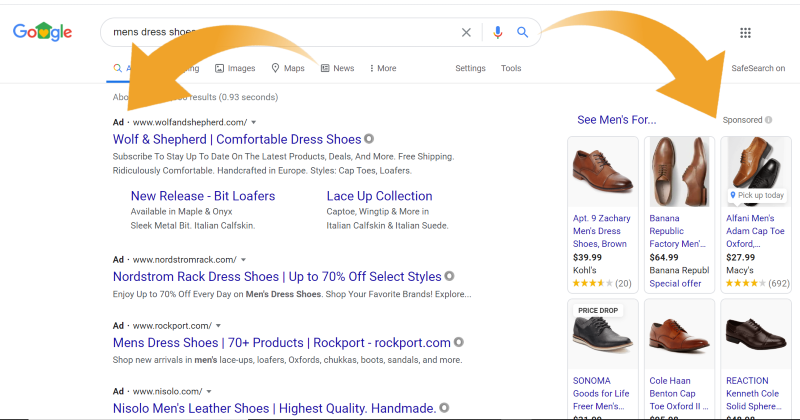Expand dropdown next to nisolo.com URL

pos(209,391)
